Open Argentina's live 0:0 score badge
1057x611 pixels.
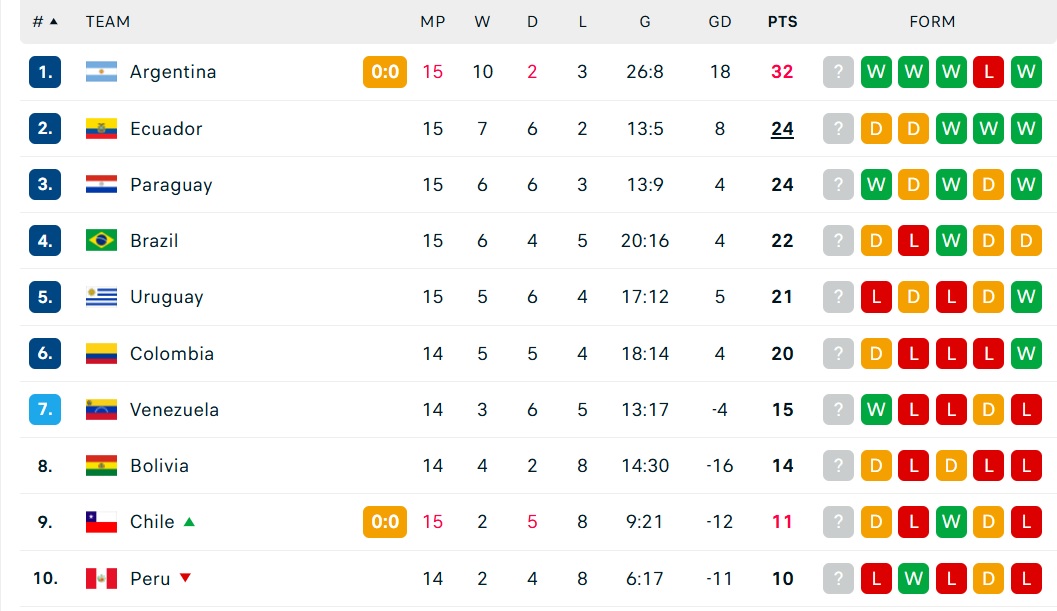tap(385, 71)
